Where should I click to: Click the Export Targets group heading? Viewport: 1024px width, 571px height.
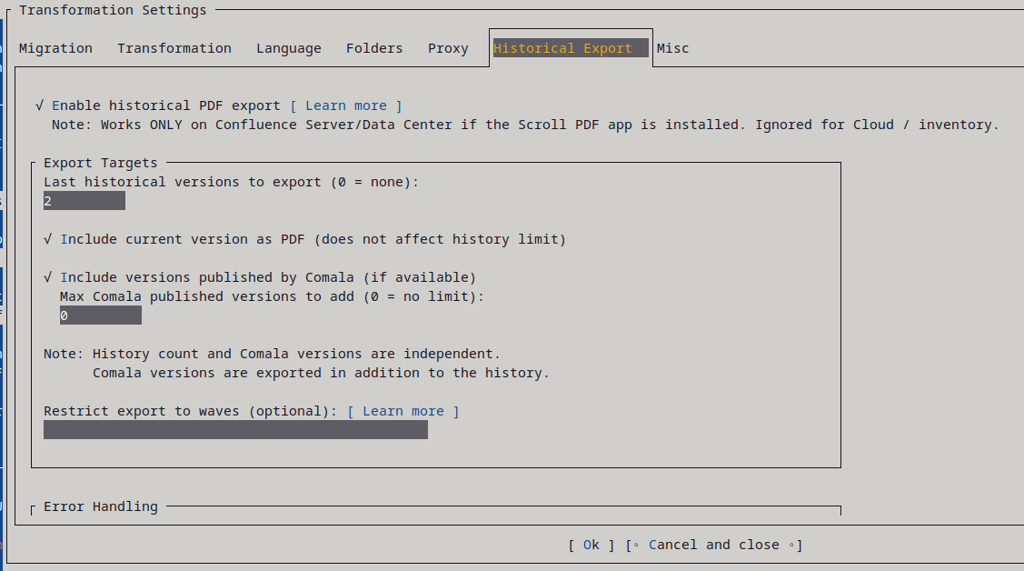tap(100, 163)
